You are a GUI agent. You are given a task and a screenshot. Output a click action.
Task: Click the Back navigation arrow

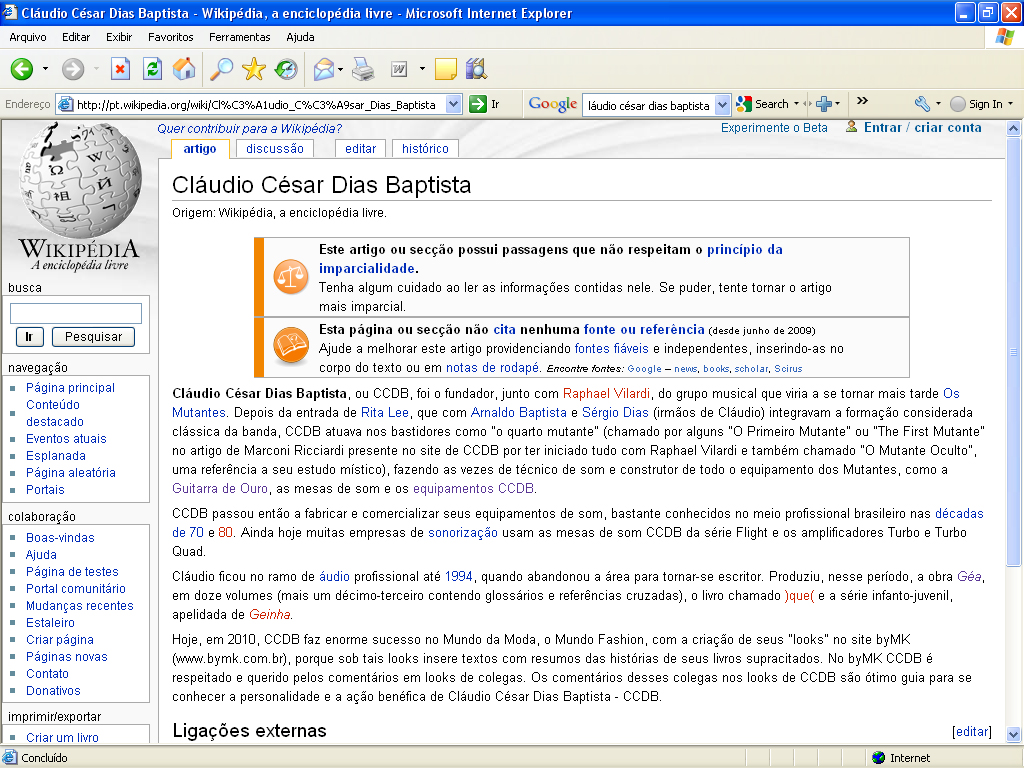tap(21, 69)
